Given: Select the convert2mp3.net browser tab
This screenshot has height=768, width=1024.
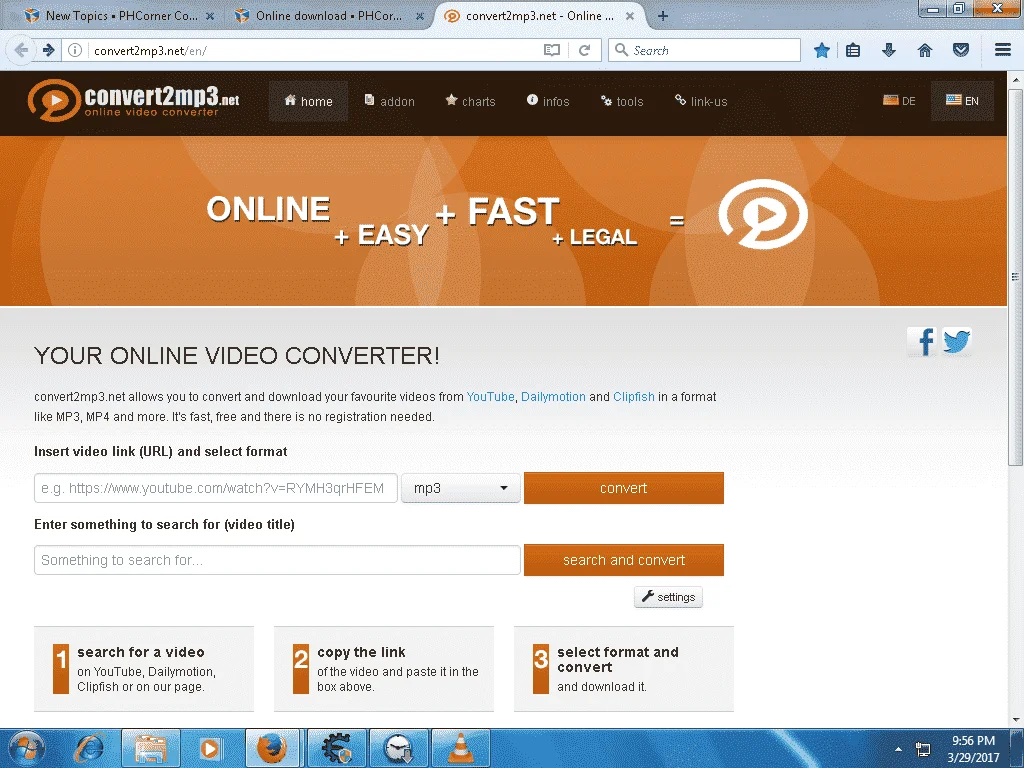Looking at the screenshot, I should pos(537,16).
